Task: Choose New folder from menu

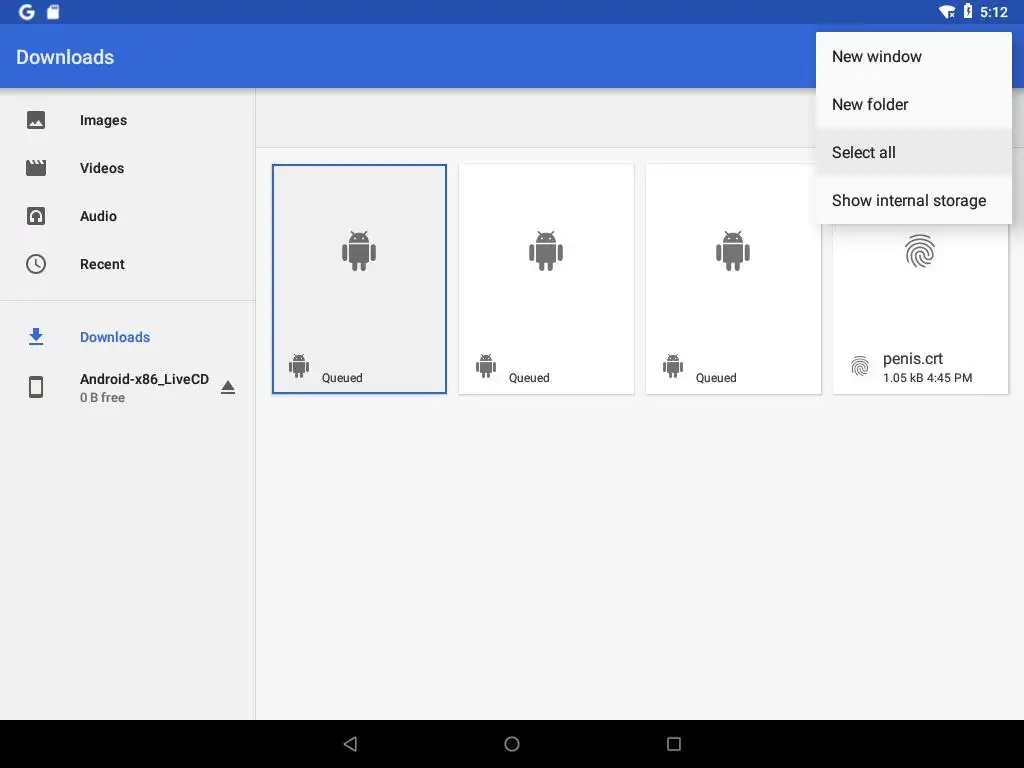Action: click(914, 104)
